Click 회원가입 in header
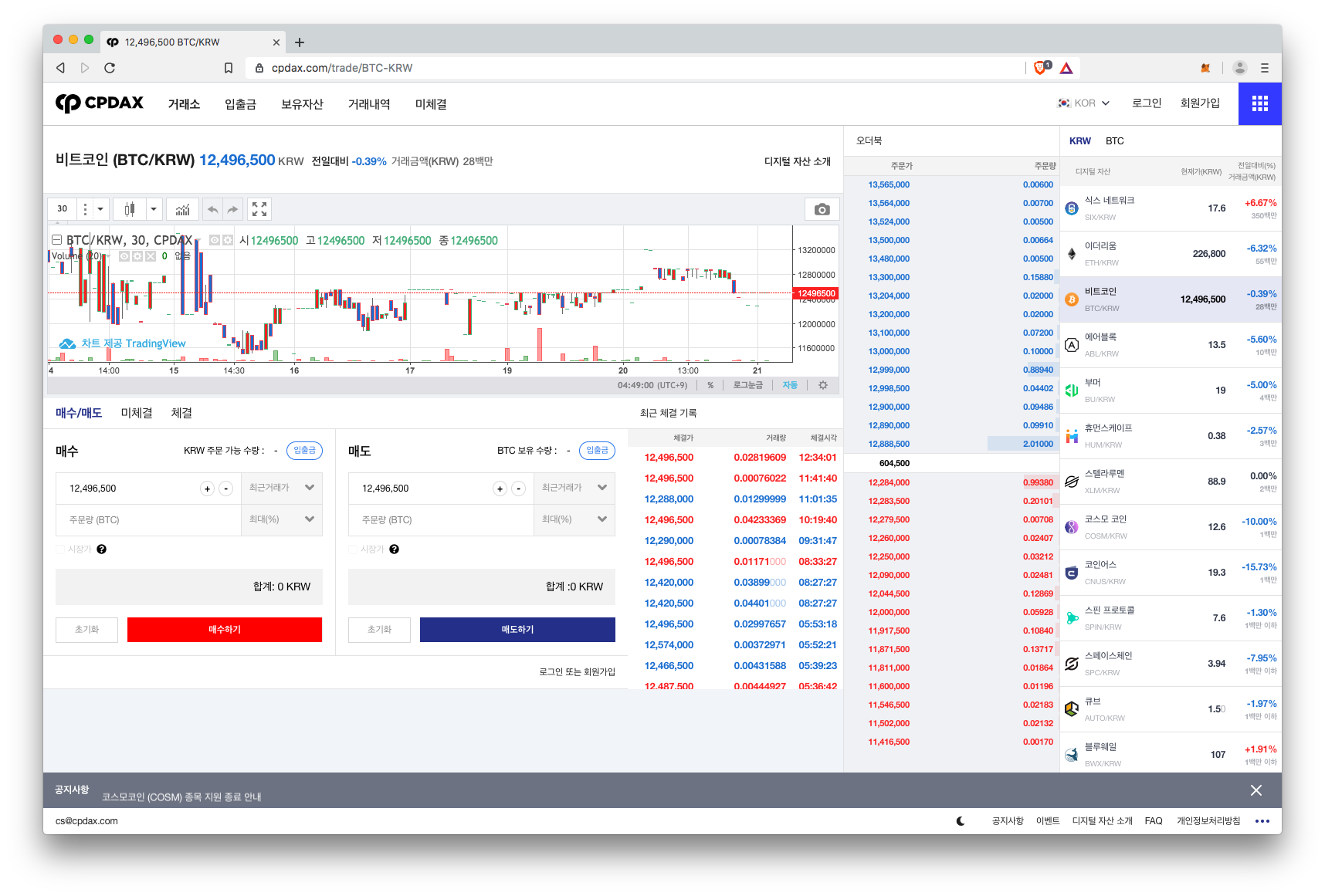 click(x=1200, y=103)
